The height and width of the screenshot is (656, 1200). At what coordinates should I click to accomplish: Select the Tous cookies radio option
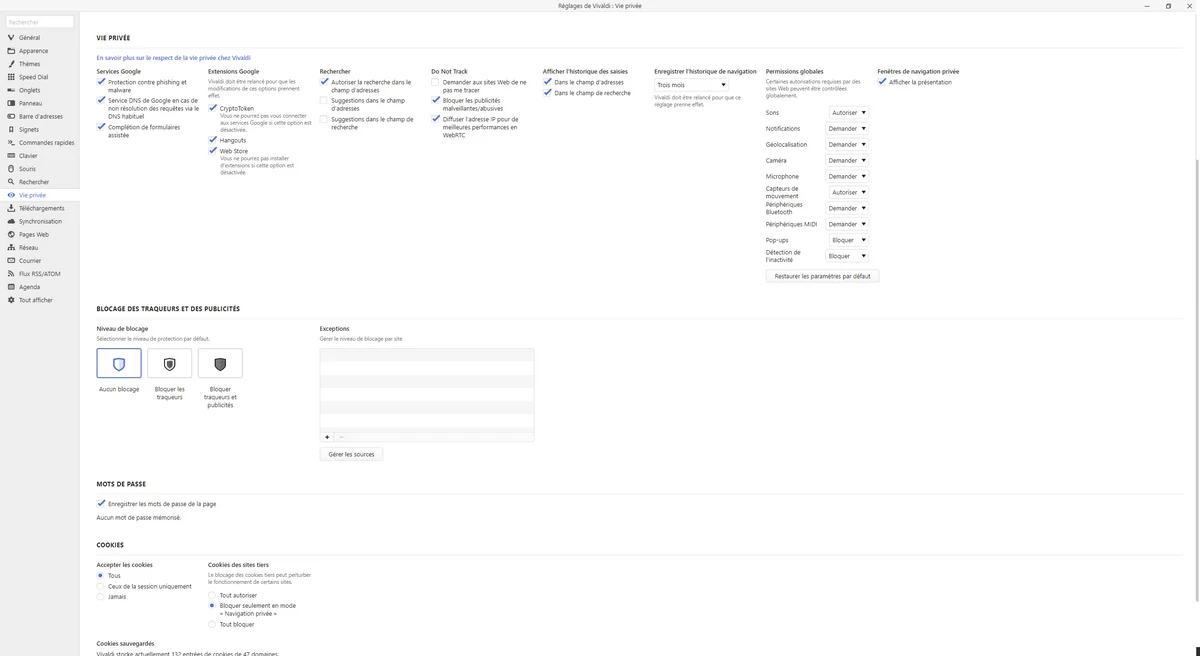[x=100, y=576]
